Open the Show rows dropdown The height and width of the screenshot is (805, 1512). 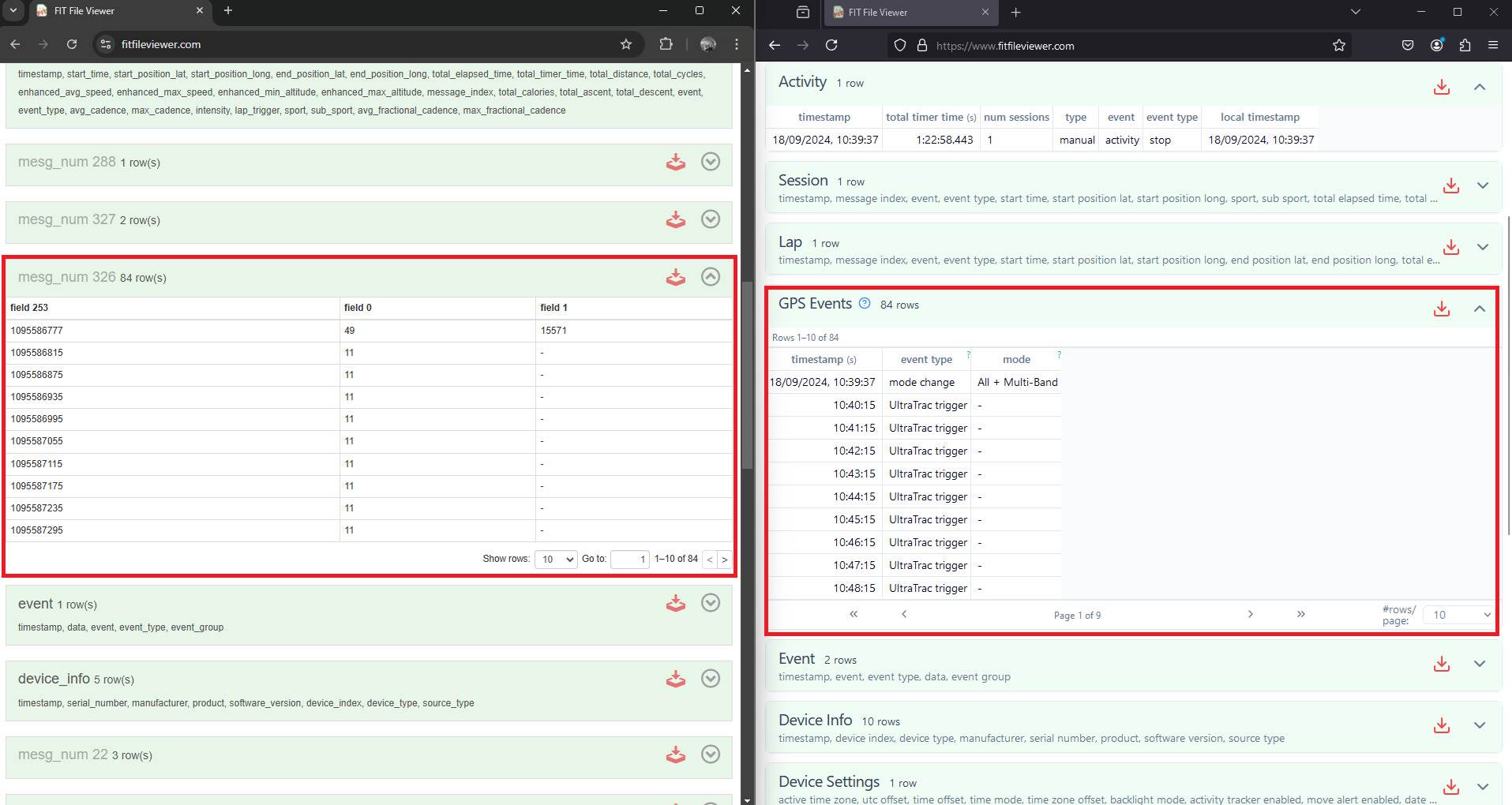pos(555,559)
